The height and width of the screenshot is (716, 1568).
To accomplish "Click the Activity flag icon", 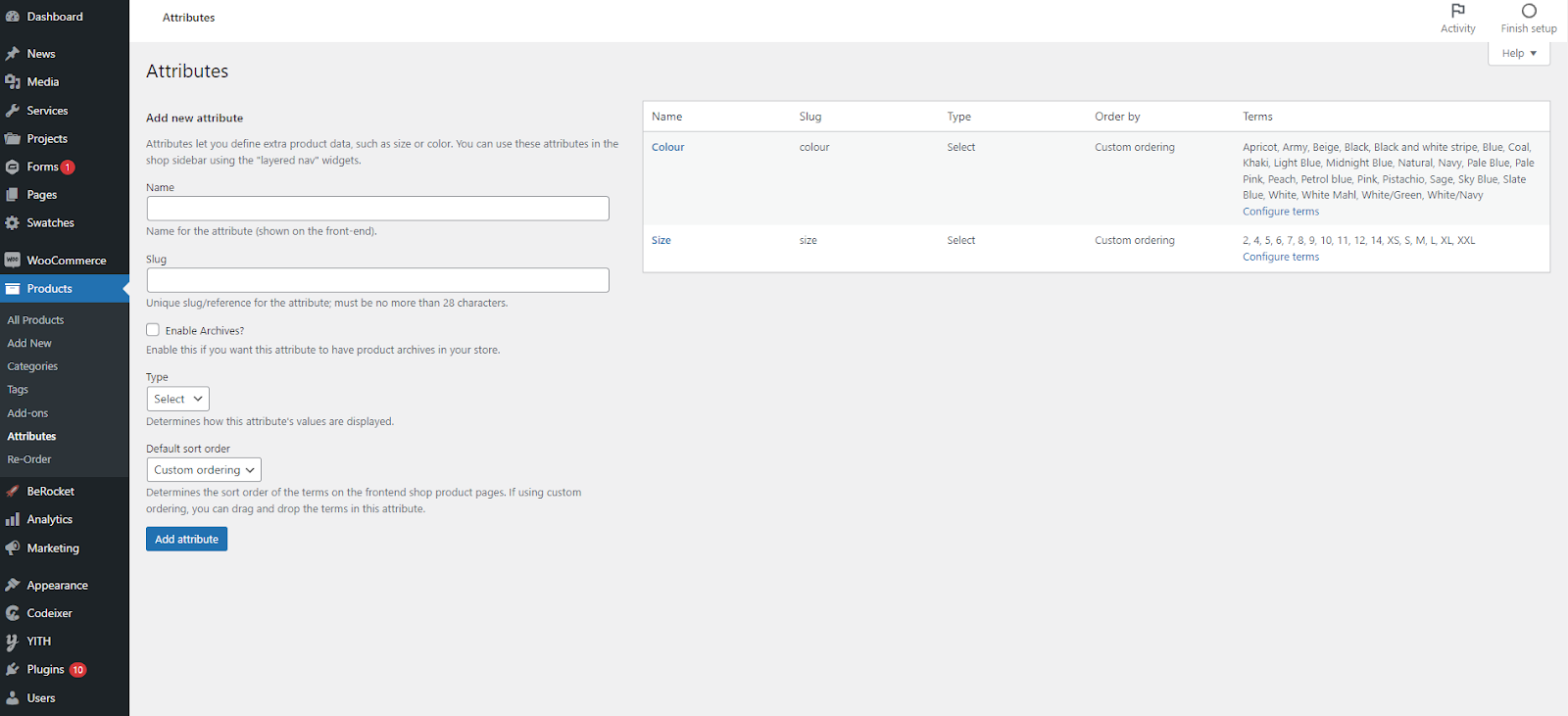I will pos(1457,11).
